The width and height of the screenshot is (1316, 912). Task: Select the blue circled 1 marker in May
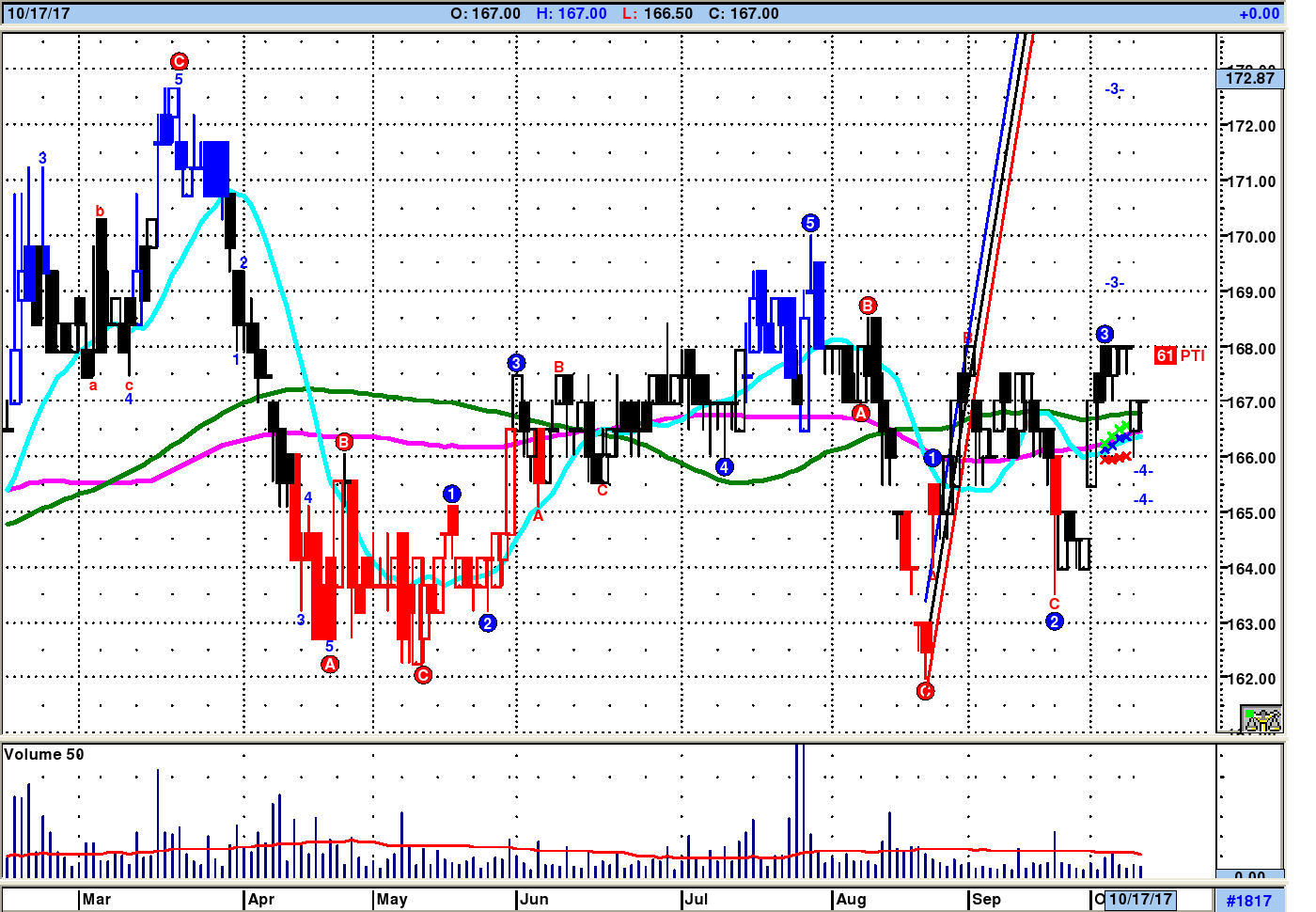pyautogui.click(x=451, y=494)
